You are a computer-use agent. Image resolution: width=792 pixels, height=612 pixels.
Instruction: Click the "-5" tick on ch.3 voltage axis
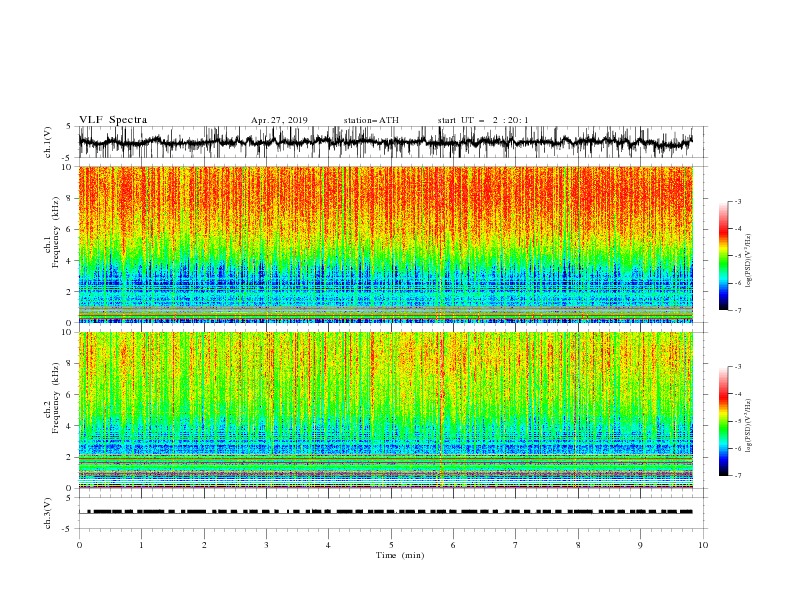[x=68, y=529]
